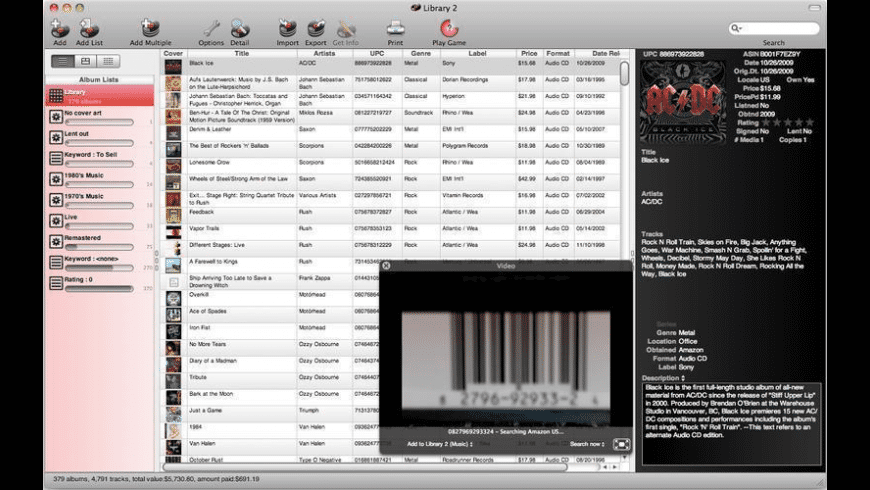Switch to plain list view mode
The width and height of the screenshot is (870, 490).
63,62
